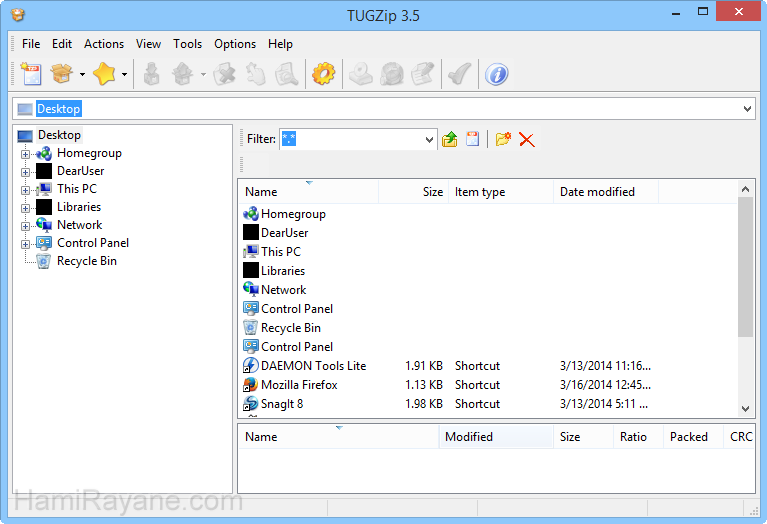Select This PC in the folder tree
Screen dimensions: 767x524
point(77,189)
